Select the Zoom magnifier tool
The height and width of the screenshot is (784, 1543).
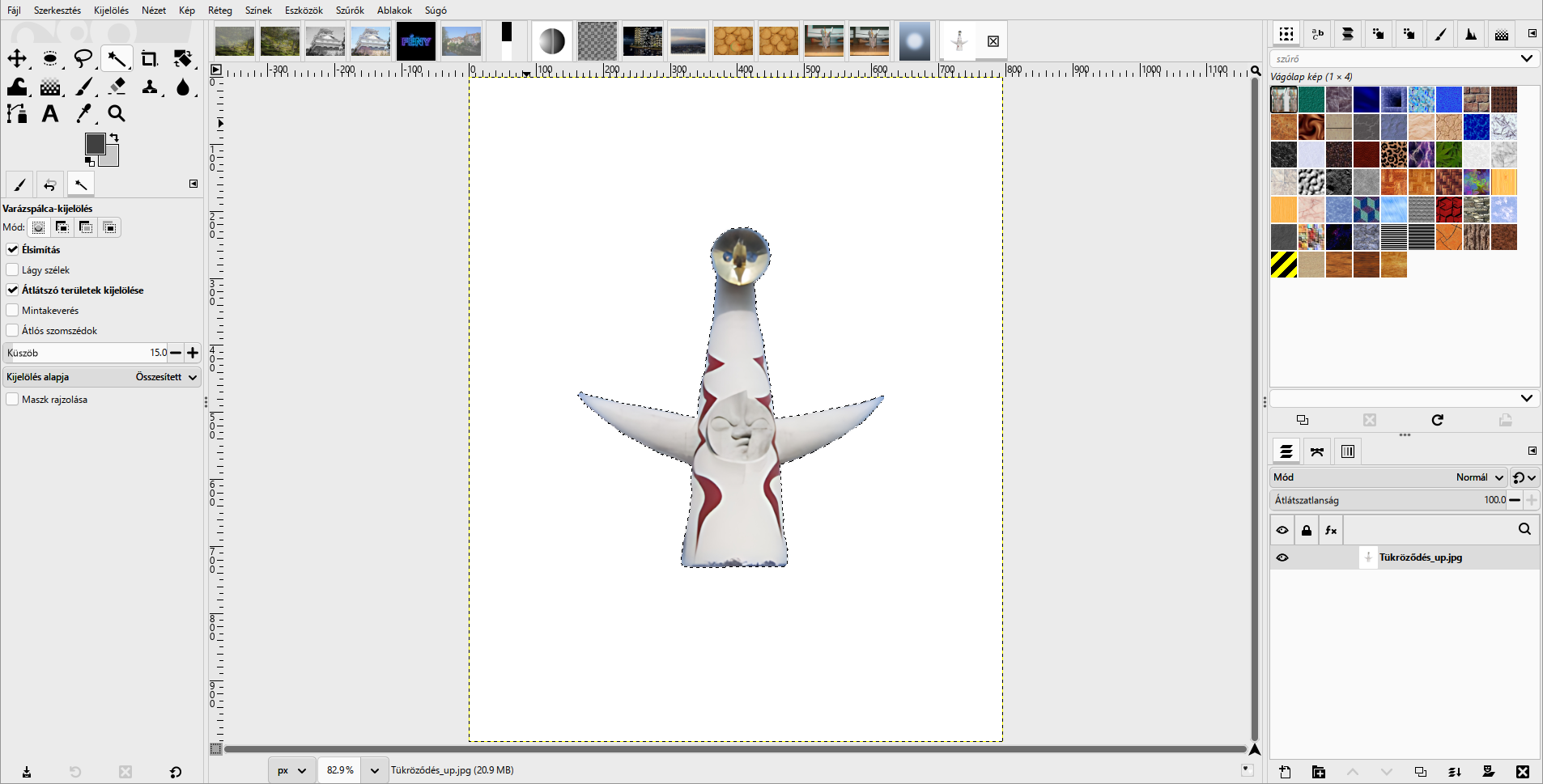[x=117, y=114]
